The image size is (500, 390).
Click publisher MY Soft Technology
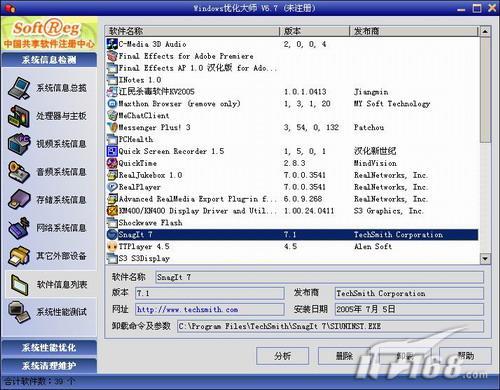(392, 104)
